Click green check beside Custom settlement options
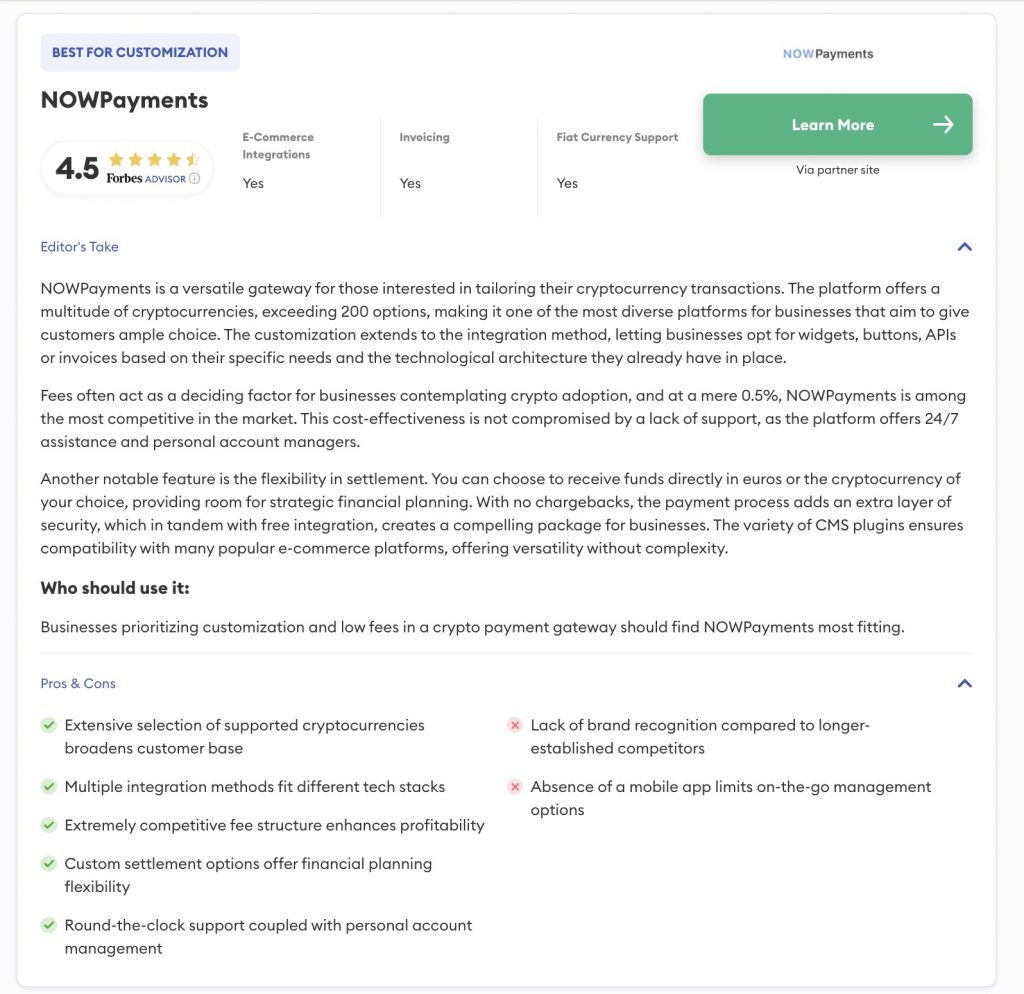This screenshot has width=1024, height=994. (49, 863)
